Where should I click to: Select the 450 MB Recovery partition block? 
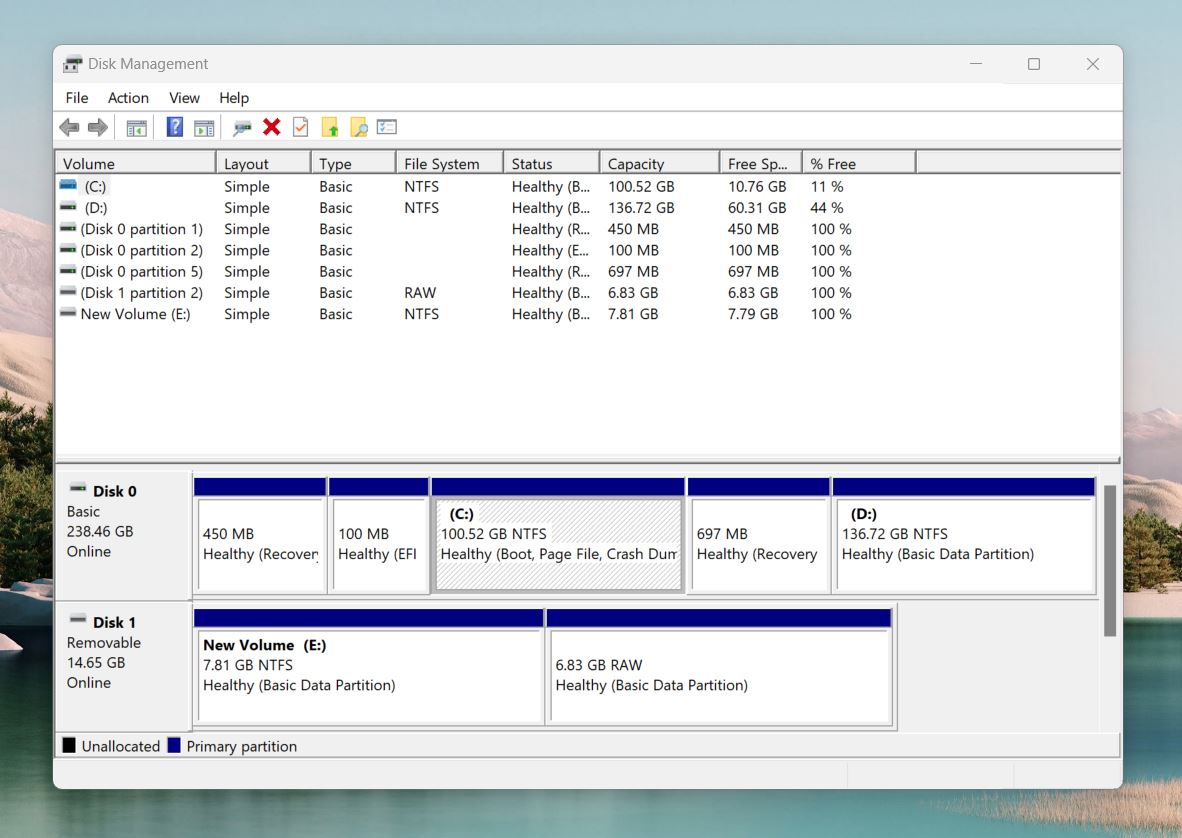click(x=260, y=537)
